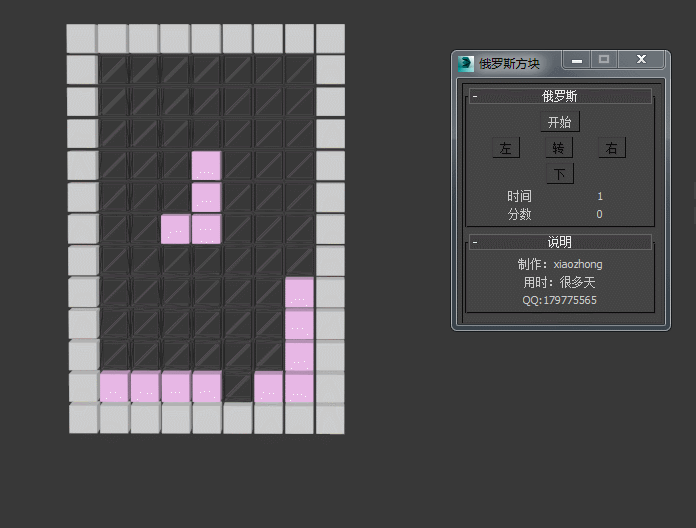The image size is (696, 528).
Task: Click the 时间 value display
Action: tap(600, 197)
